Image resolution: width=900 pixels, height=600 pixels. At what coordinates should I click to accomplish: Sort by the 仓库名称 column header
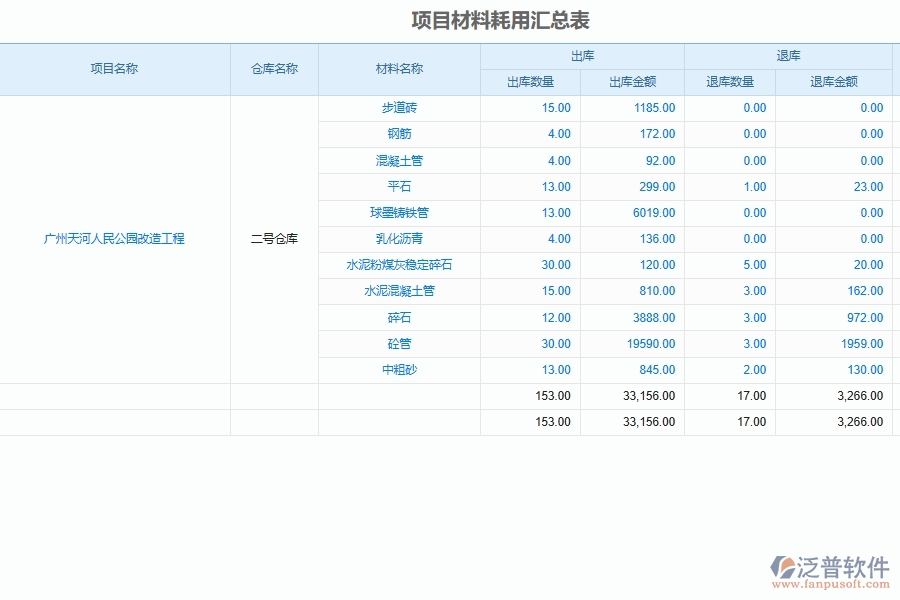coord(276,69)
